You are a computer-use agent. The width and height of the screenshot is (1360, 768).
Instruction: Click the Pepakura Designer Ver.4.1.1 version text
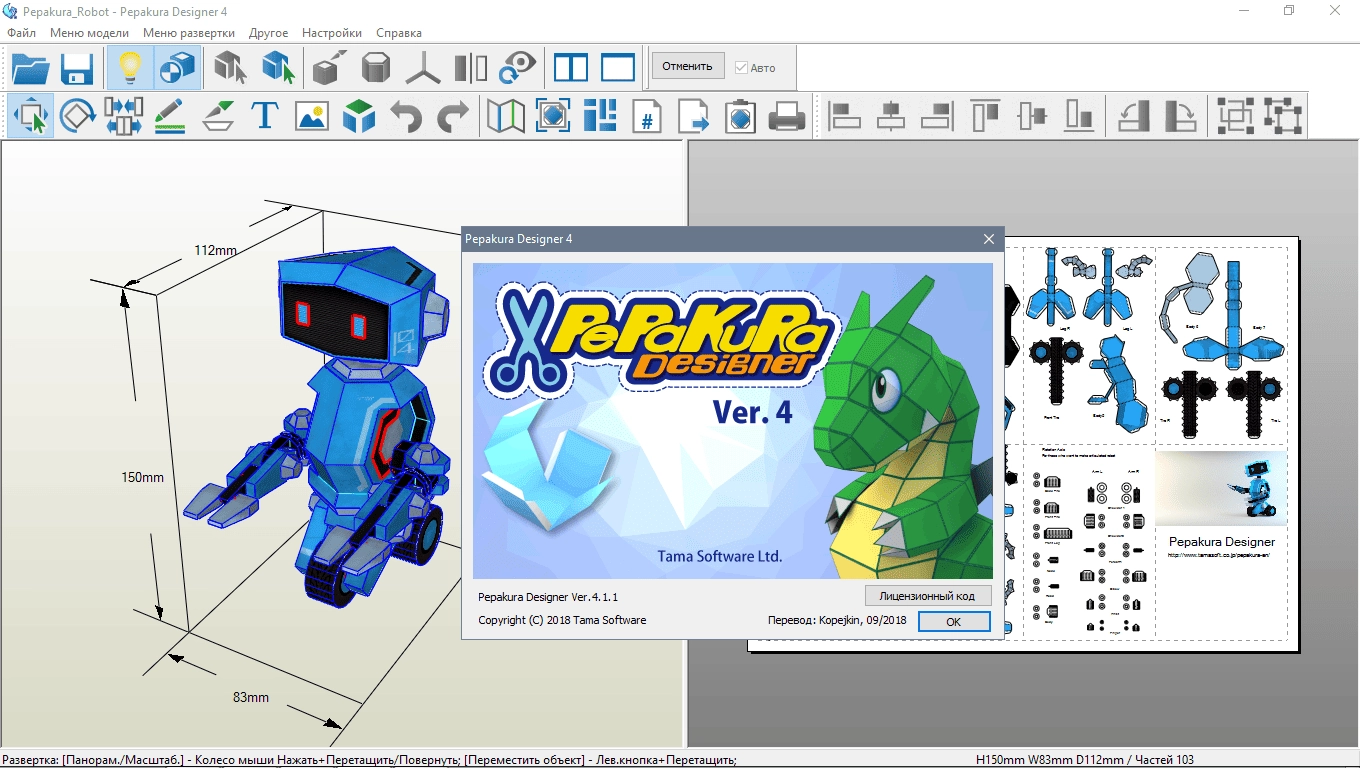(x=548, y=597)
